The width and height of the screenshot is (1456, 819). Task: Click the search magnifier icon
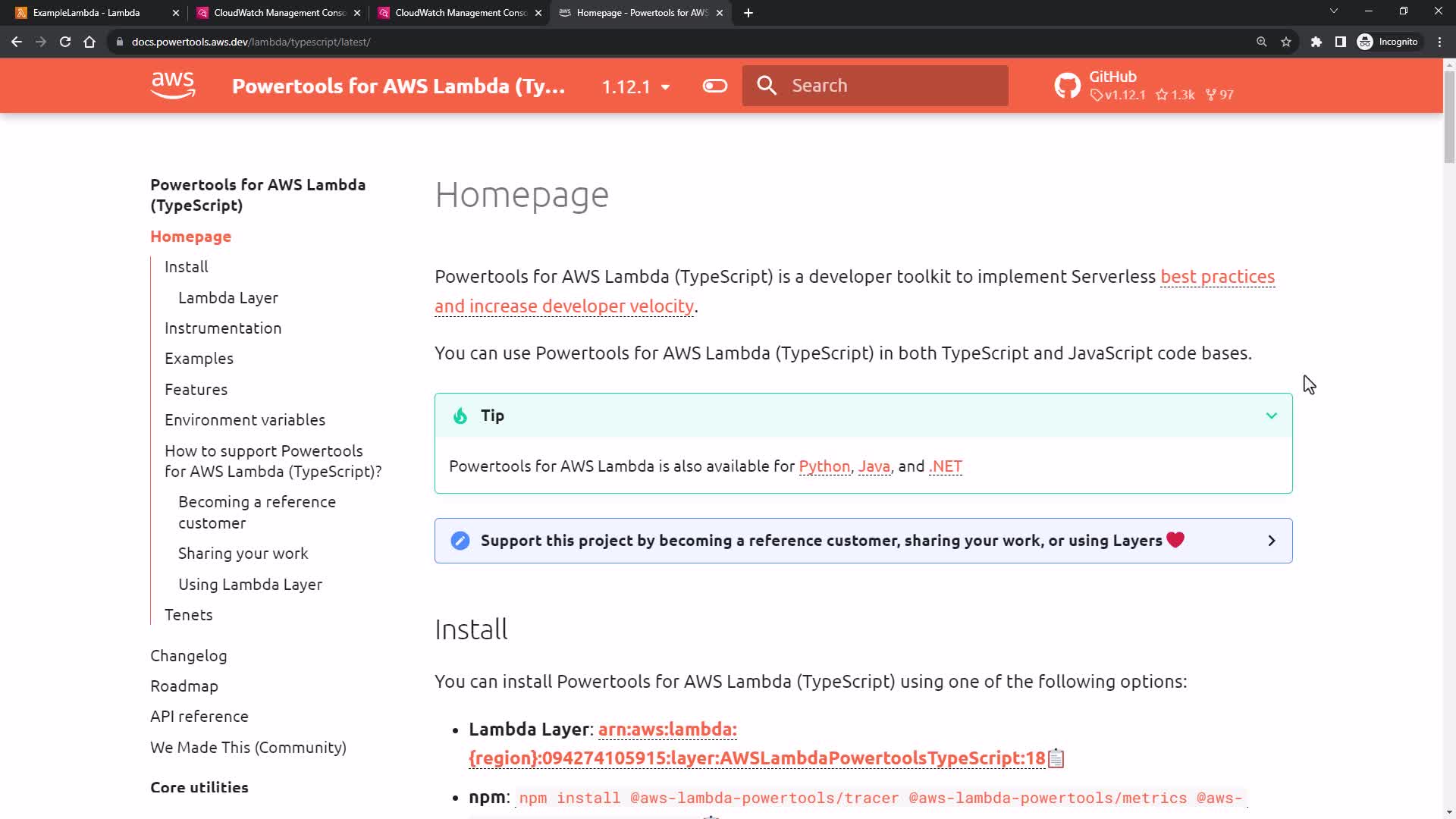[767, 86]
